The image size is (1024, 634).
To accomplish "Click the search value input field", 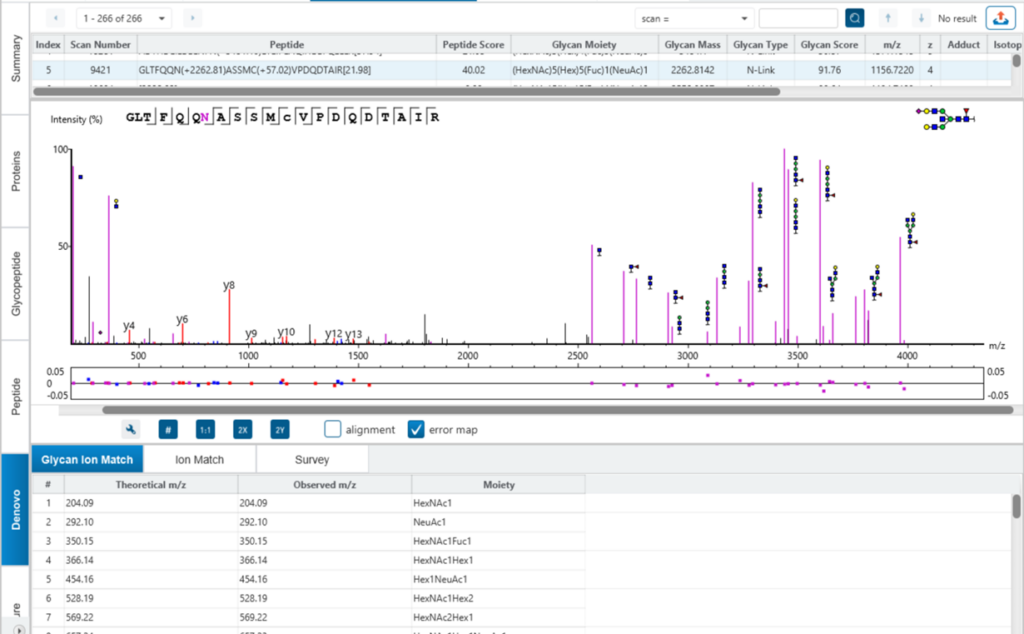I will click(798, 18).
